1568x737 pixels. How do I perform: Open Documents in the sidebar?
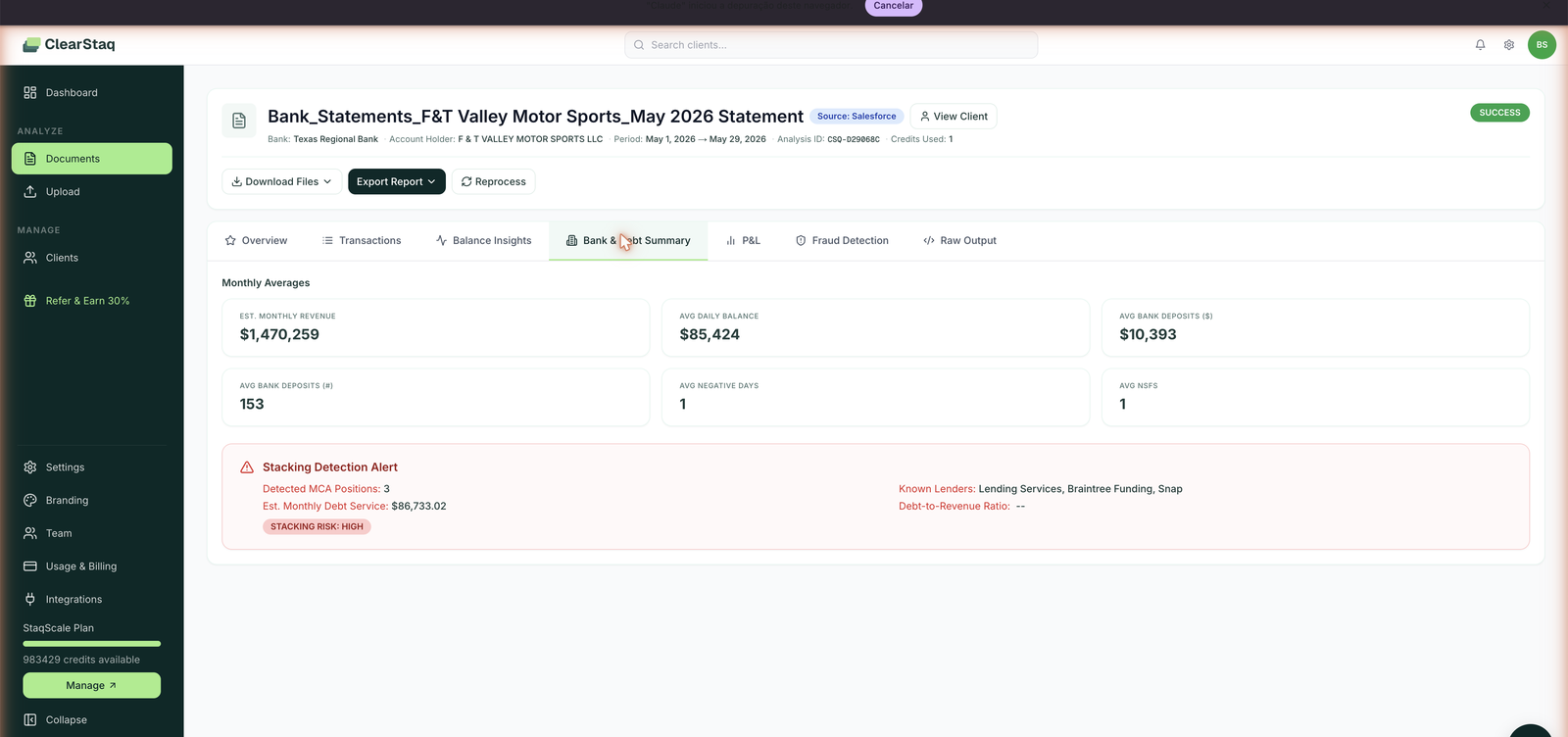point(92,159)
